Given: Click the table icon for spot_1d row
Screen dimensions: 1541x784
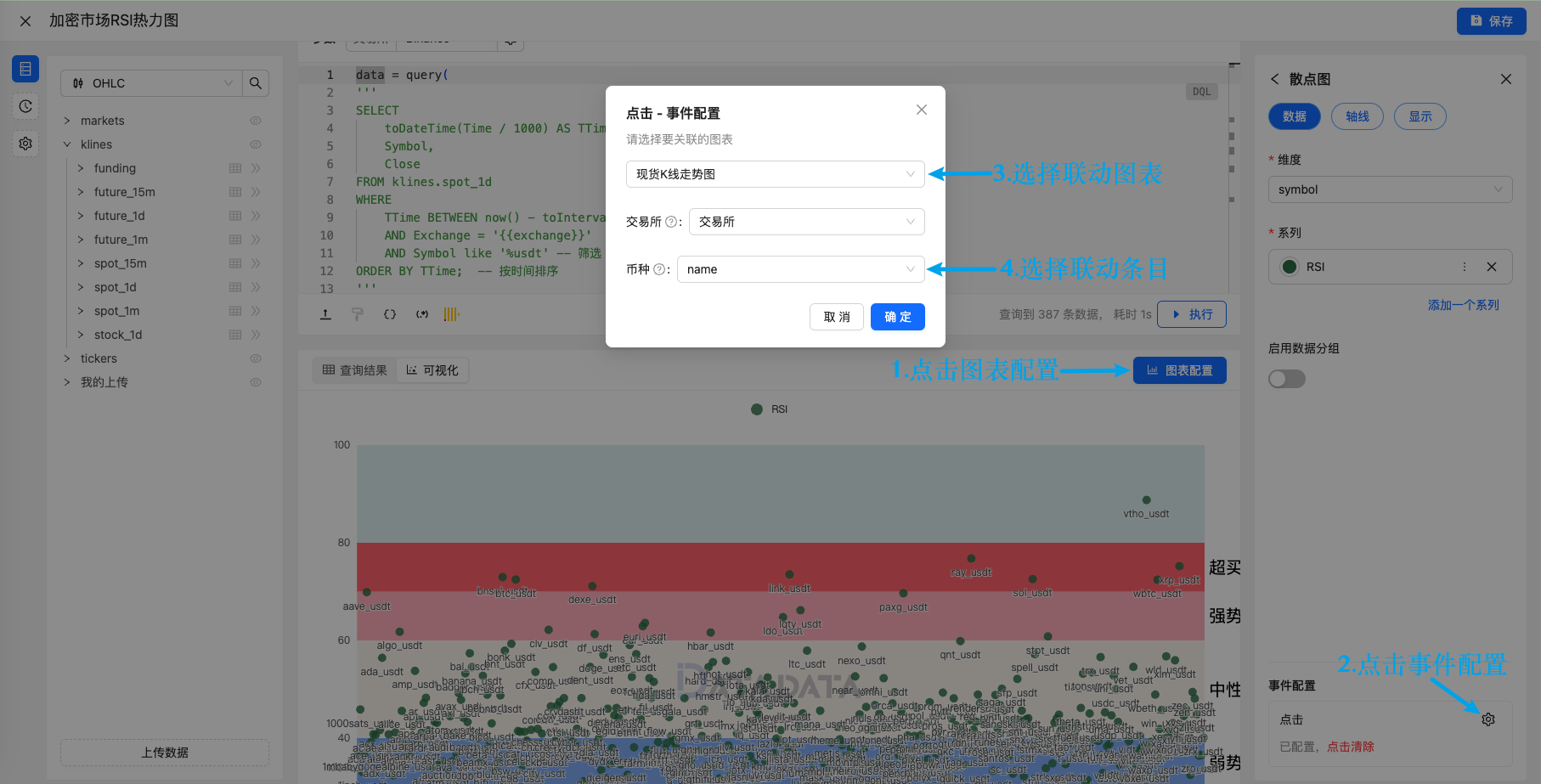Looking at the screenshot, I should (x=235, y=287).
